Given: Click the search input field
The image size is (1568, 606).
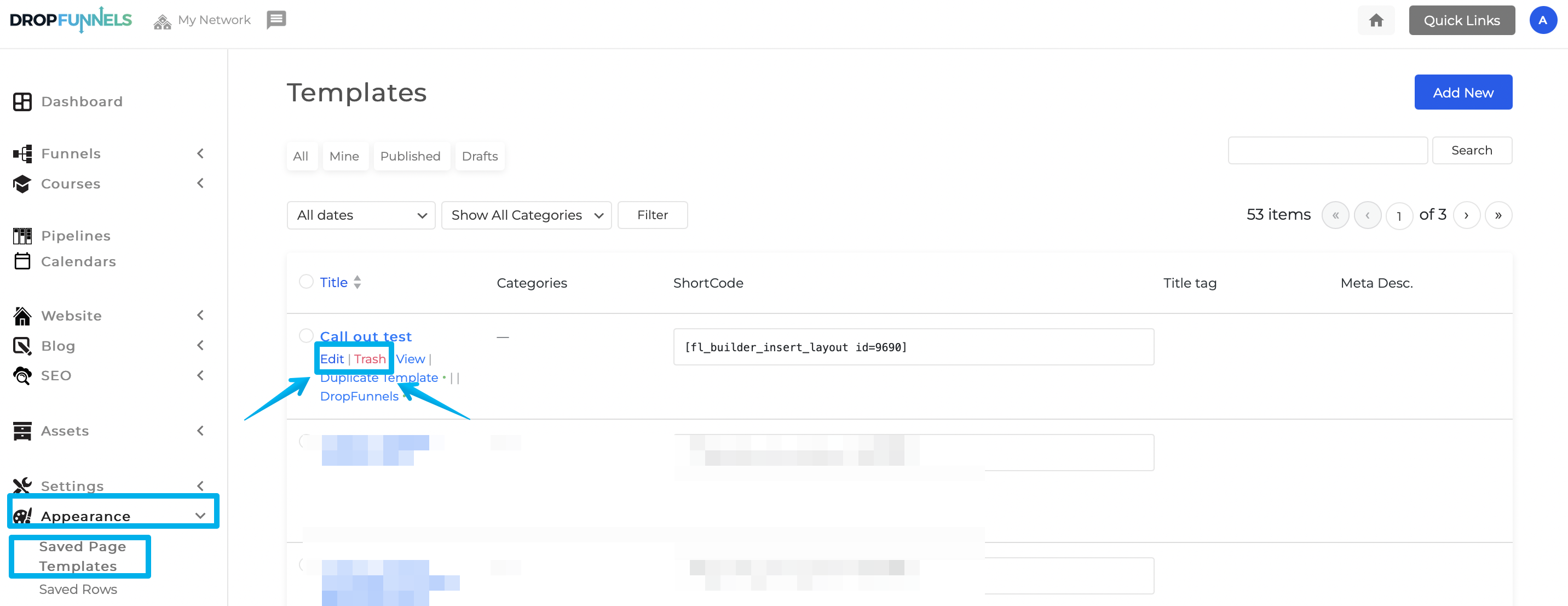Looking at the screenshot, I should tap(1330, 151).
